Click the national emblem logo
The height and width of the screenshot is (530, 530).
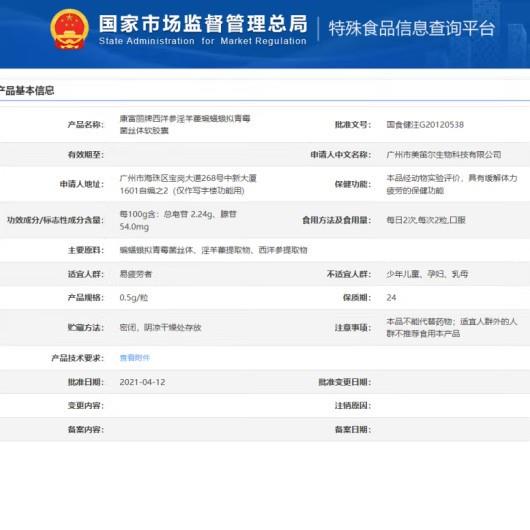pos(69,29)
